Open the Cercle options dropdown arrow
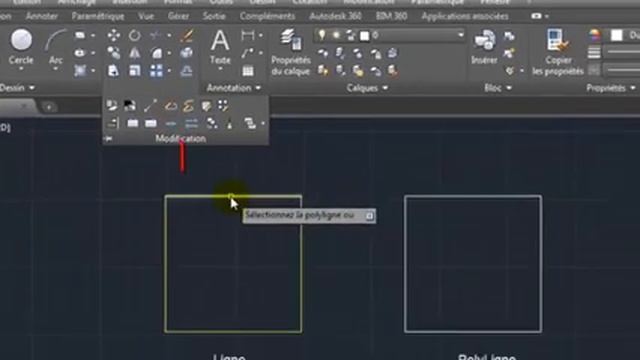Screen dimensions: 640x360 tap(21, 69)
